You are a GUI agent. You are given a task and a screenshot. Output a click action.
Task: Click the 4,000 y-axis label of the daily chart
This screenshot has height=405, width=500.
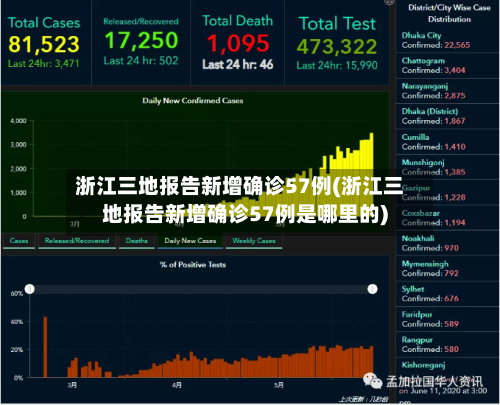click(x=19, y=121)
